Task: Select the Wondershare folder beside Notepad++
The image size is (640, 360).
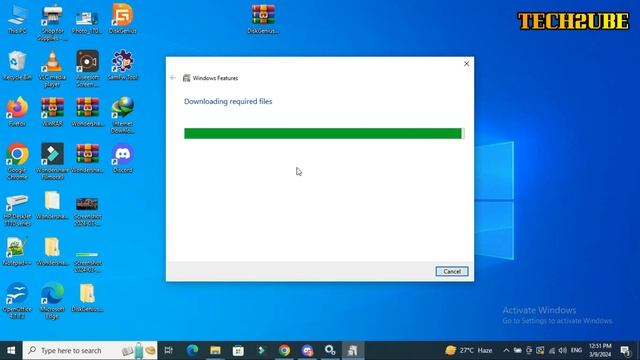Action: 53,251
